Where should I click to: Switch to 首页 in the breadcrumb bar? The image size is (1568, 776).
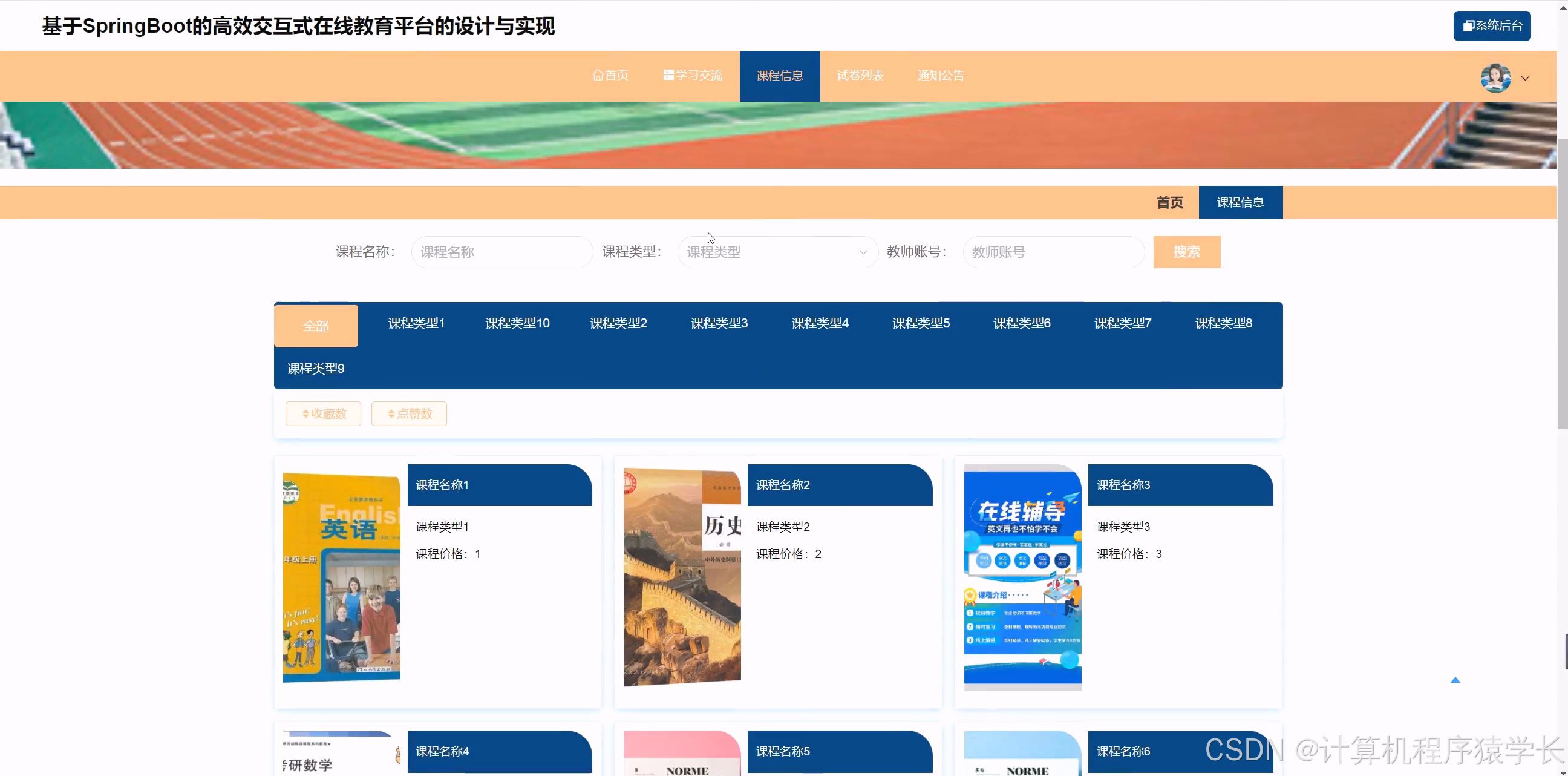tap(1169, 202)
